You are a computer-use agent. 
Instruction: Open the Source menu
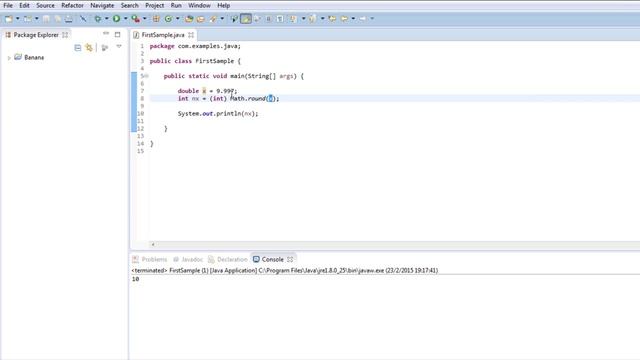(45, 5)
